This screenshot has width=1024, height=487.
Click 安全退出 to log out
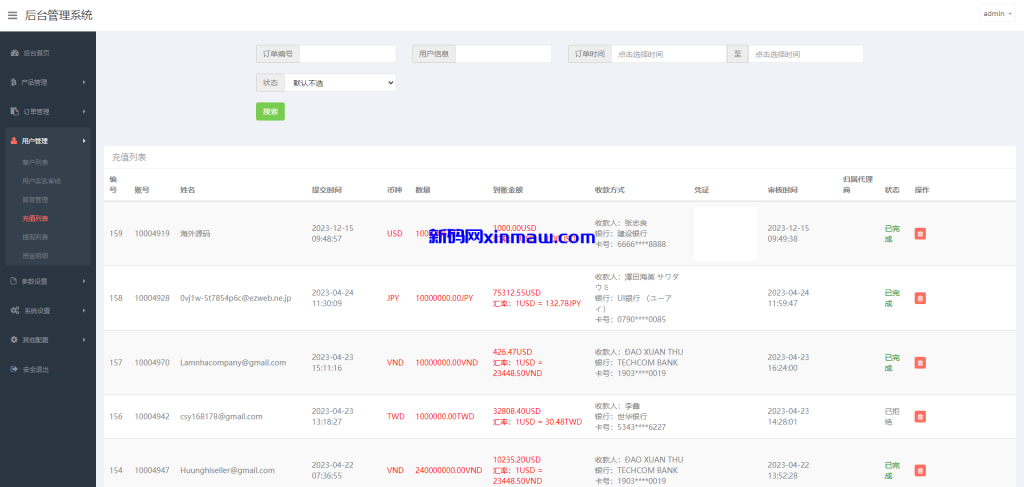pyautogui.click(x=35, y=369)
